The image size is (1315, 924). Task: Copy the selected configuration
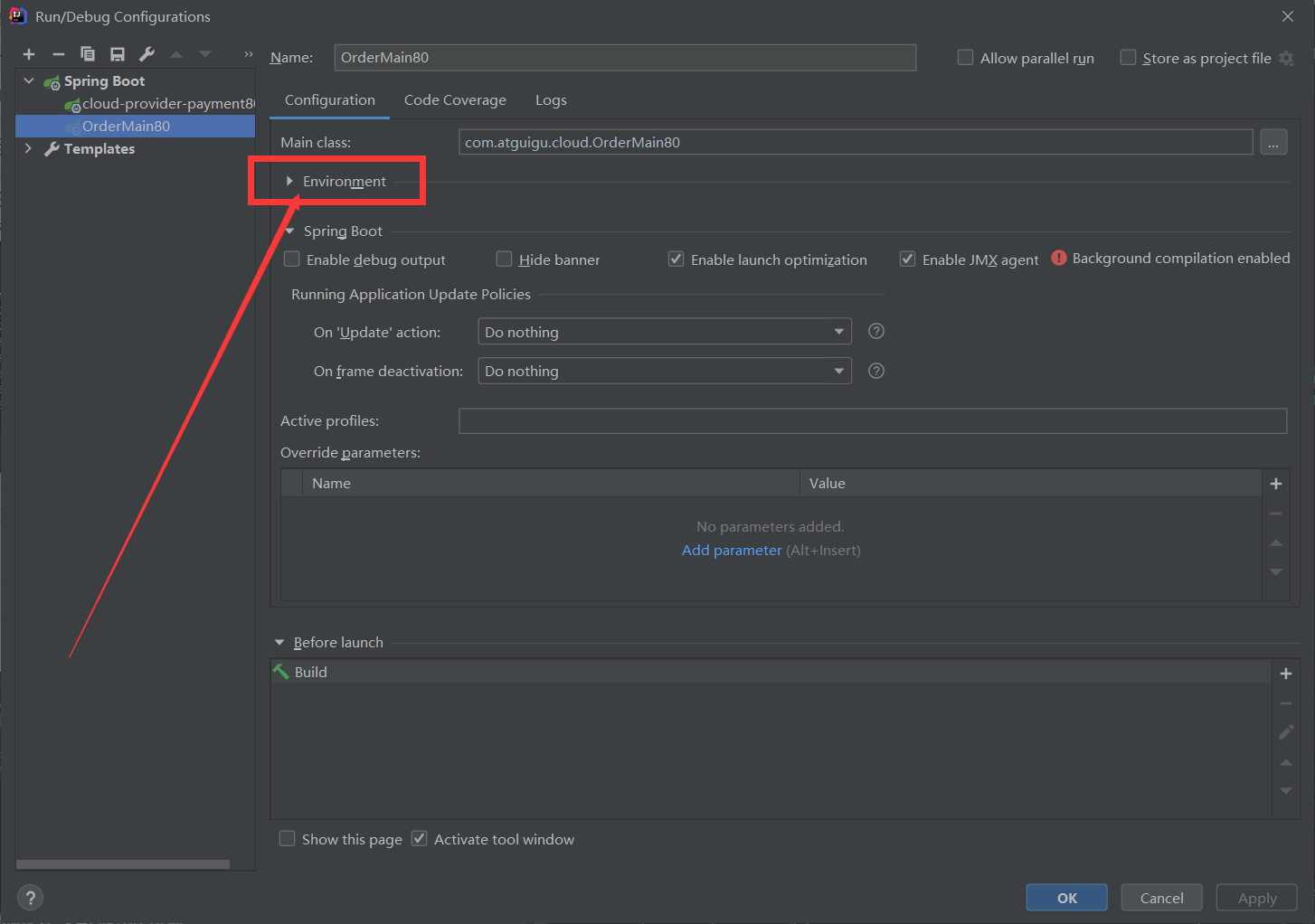coord(88,54)
